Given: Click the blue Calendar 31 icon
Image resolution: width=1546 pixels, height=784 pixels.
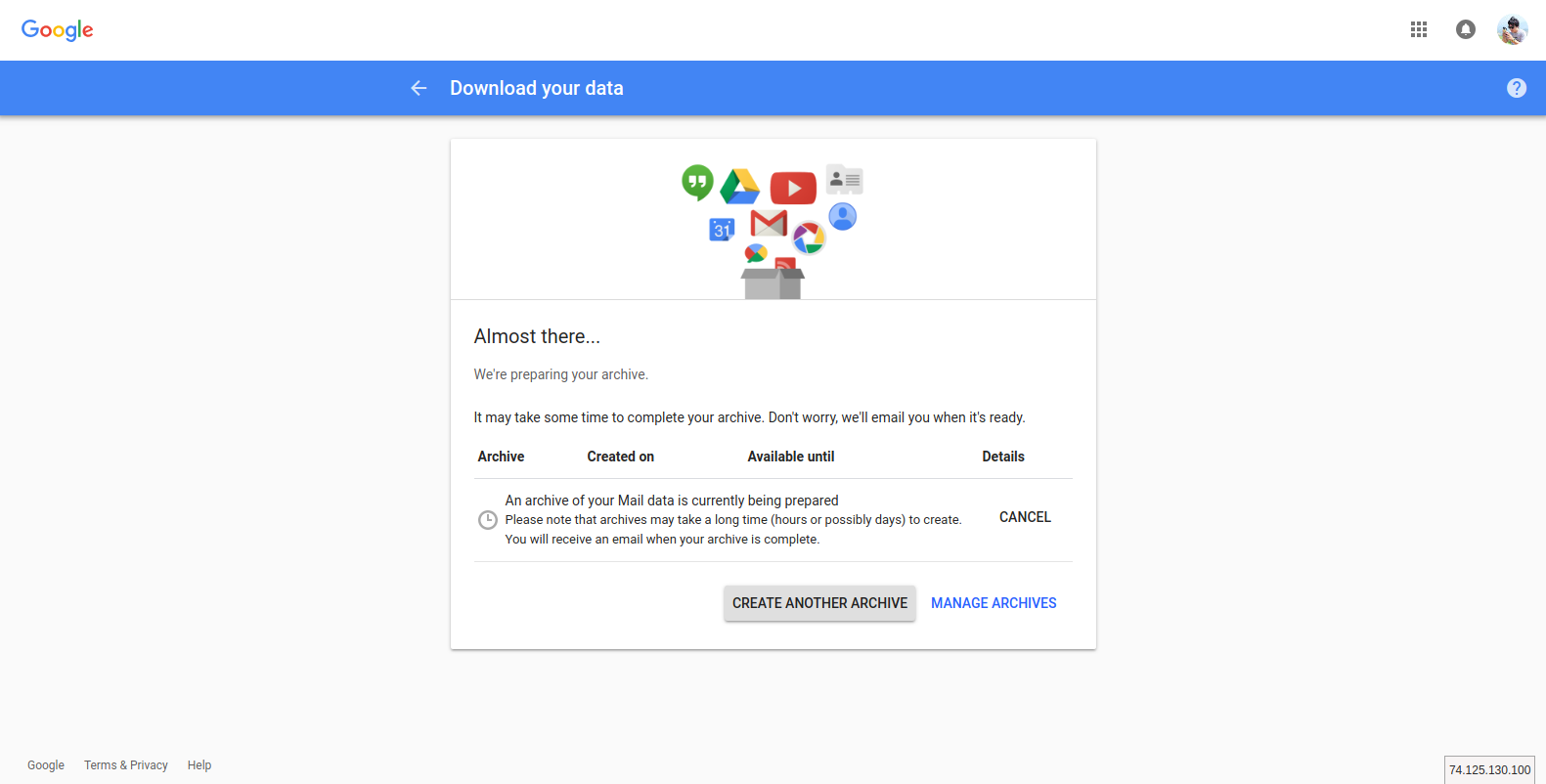Looking at the screenshot, I should pos(722,230).
